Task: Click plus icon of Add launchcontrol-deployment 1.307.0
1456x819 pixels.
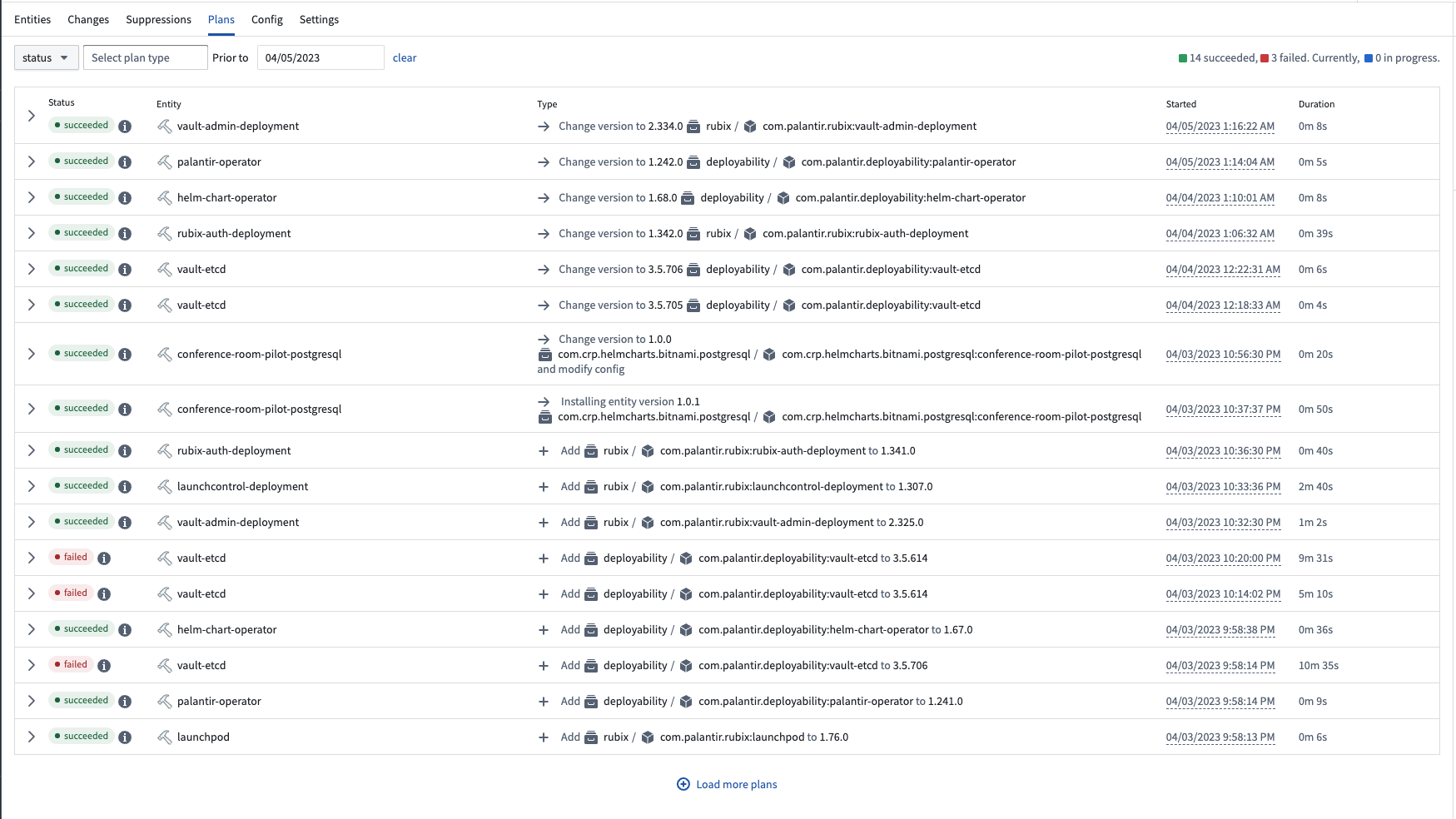Action: point(544,487)
